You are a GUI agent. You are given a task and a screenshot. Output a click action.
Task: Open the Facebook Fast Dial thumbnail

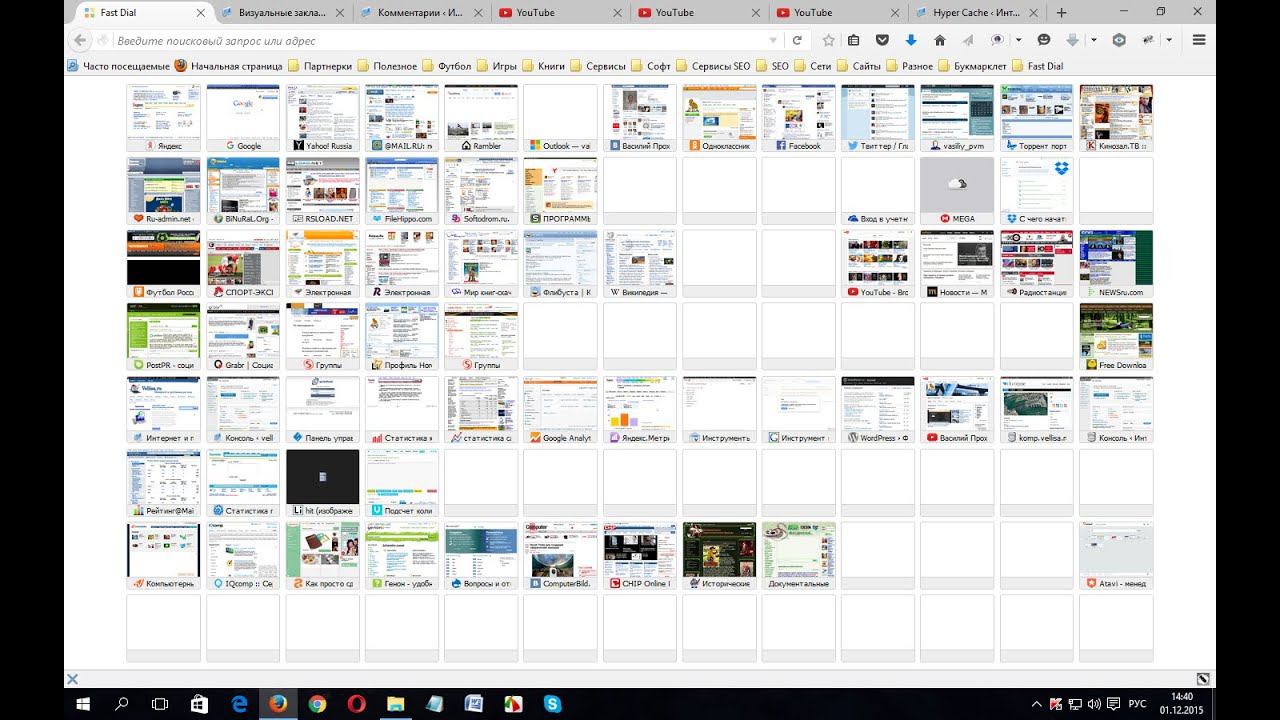pos(798,118)
